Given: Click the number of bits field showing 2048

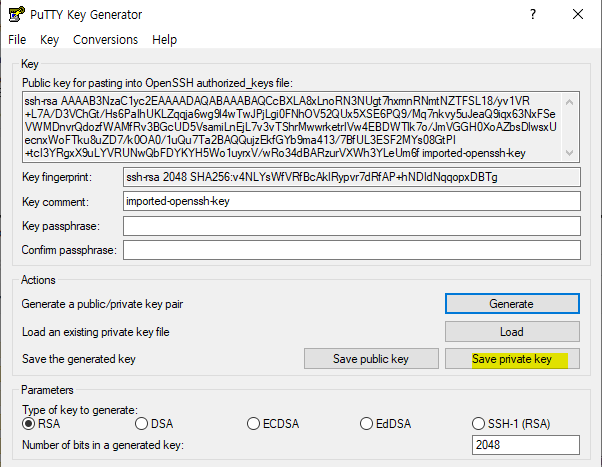Looking at the screenshot, I should click(526, 445).
